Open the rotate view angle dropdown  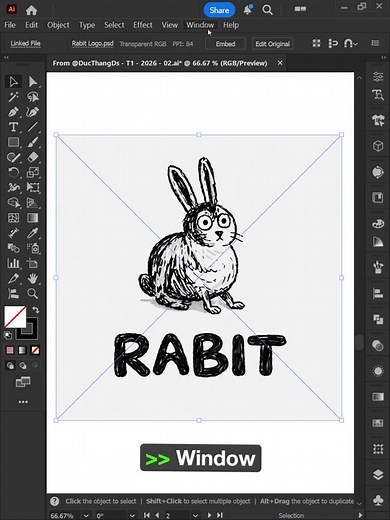132,515
